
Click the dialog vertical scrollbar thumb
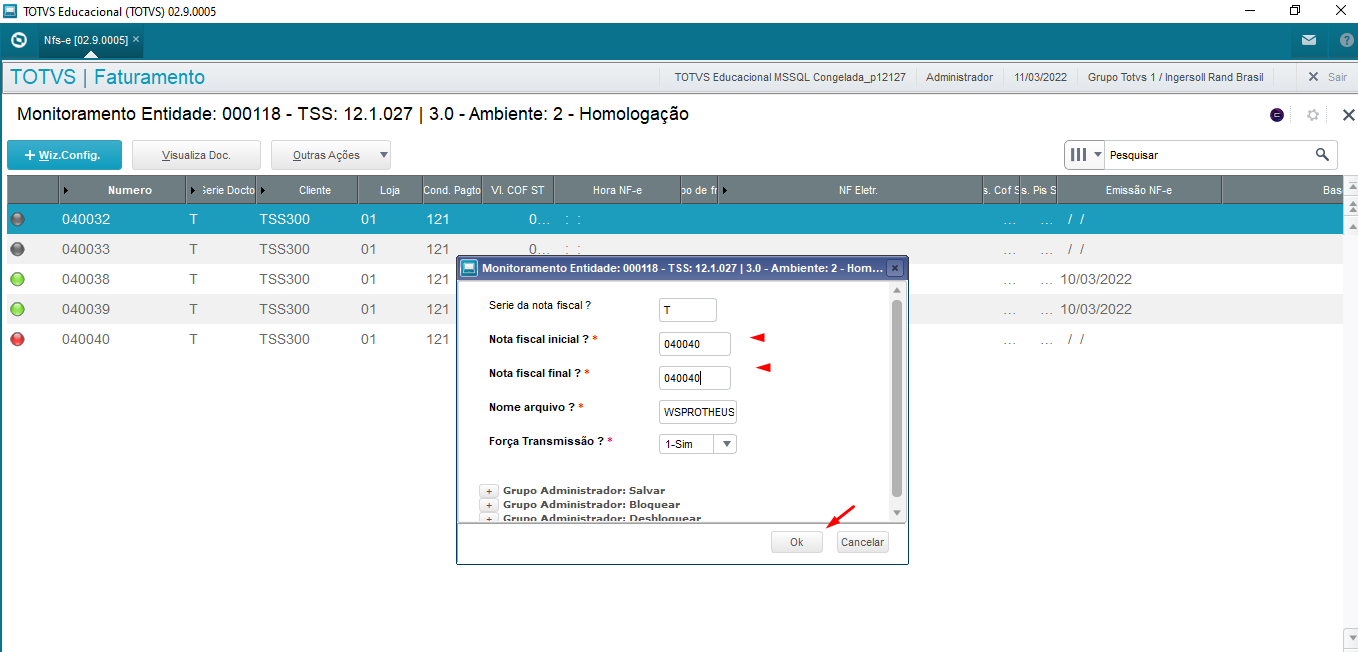tap(897, 397)
